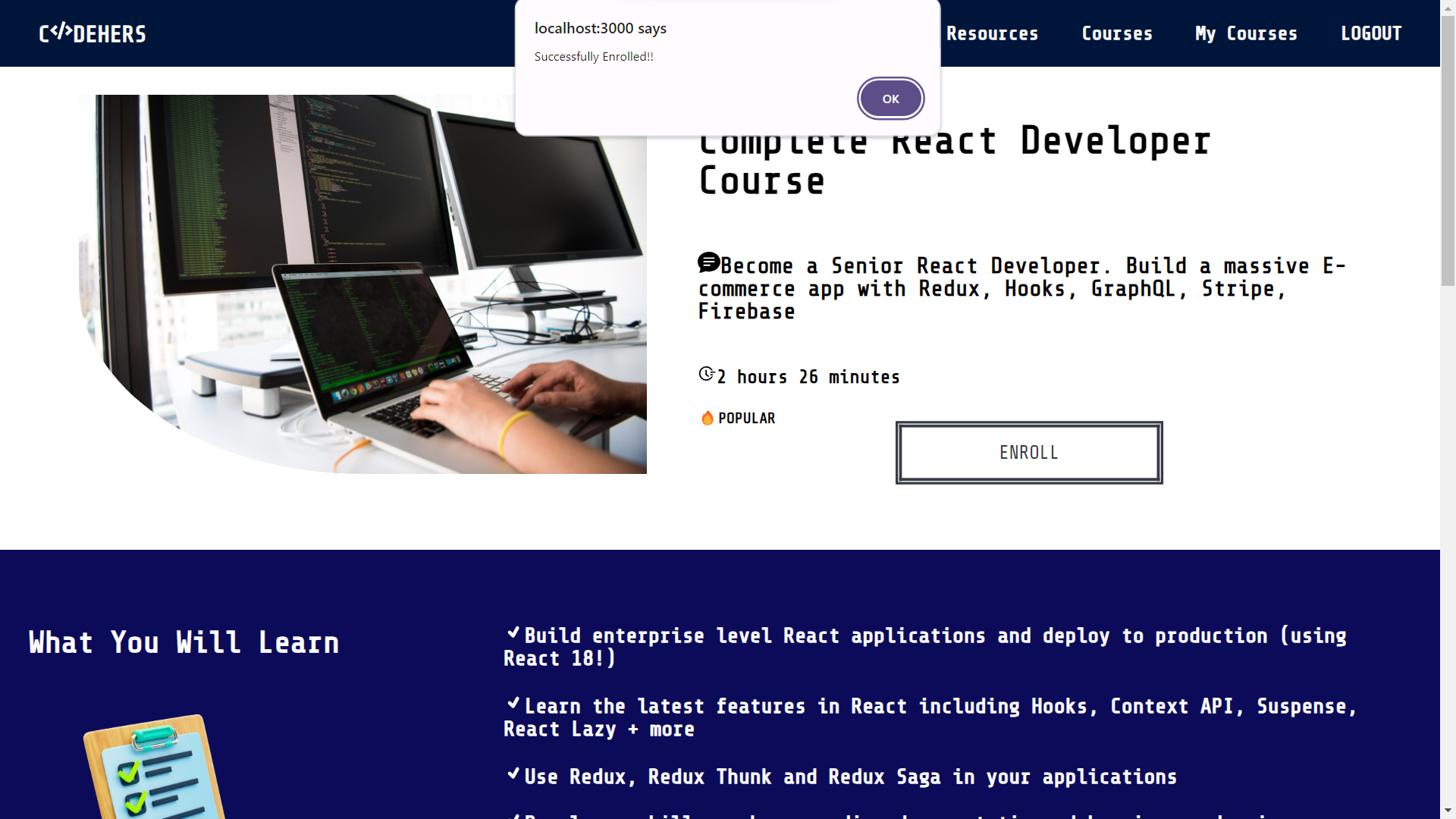Click the What You Will Learn heading
This screenshot has width=1456, height=819.
[x=184, y=642]
